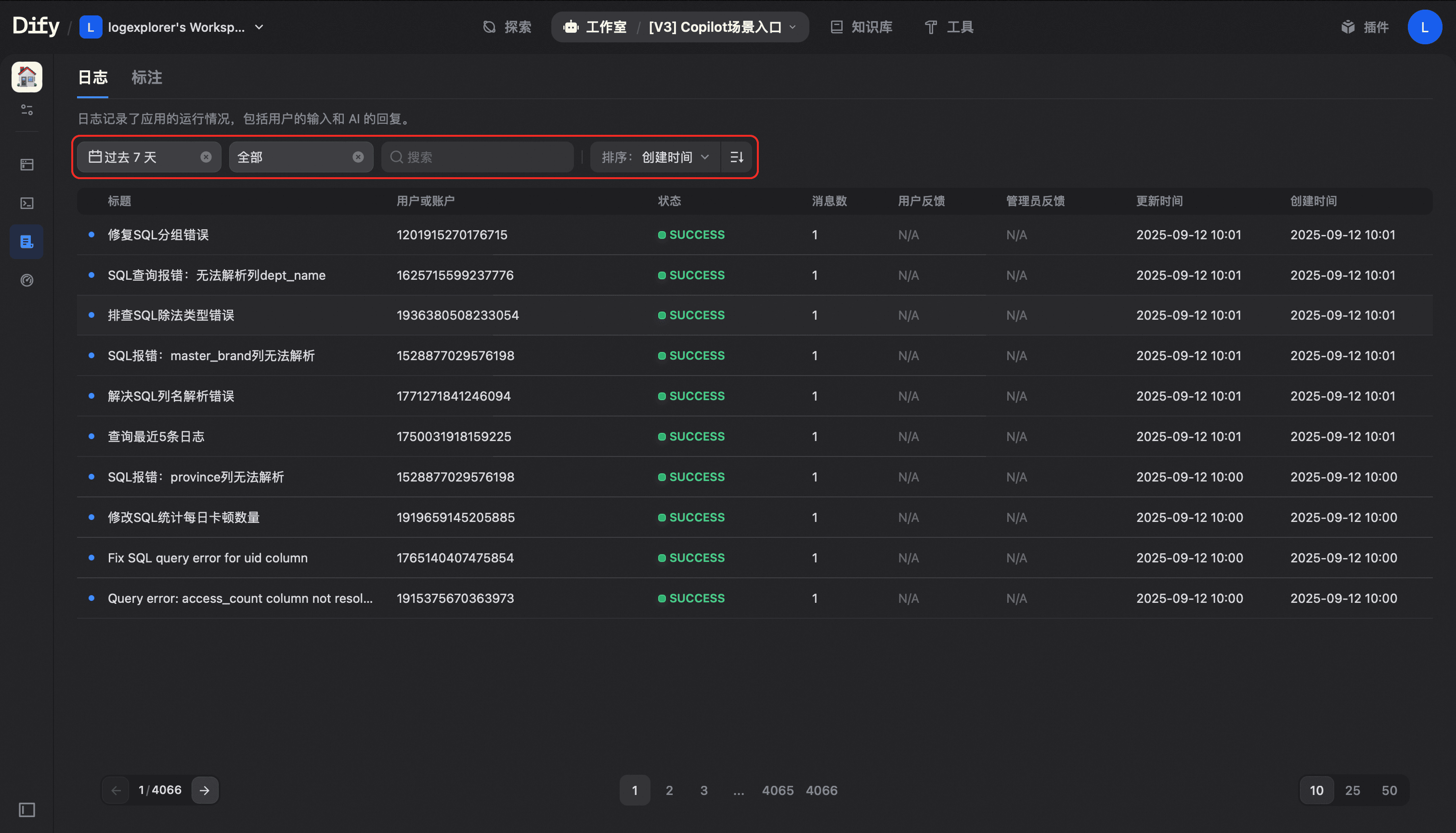The width and height of the screenshot is (1456, 833).
Task: Open the 修复SQL分组错误 log entry
Action: [x=158, y=234]
